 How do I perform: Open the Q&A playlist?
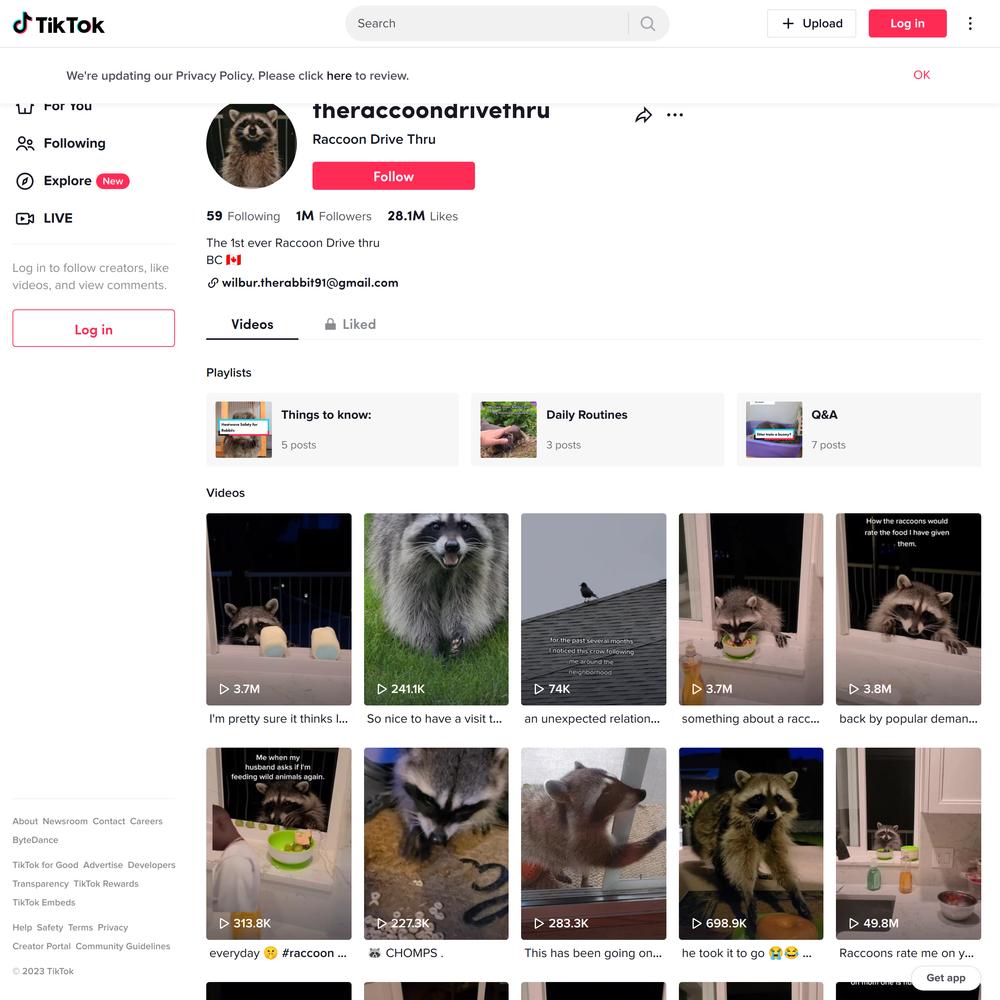(x=858, y=429)
